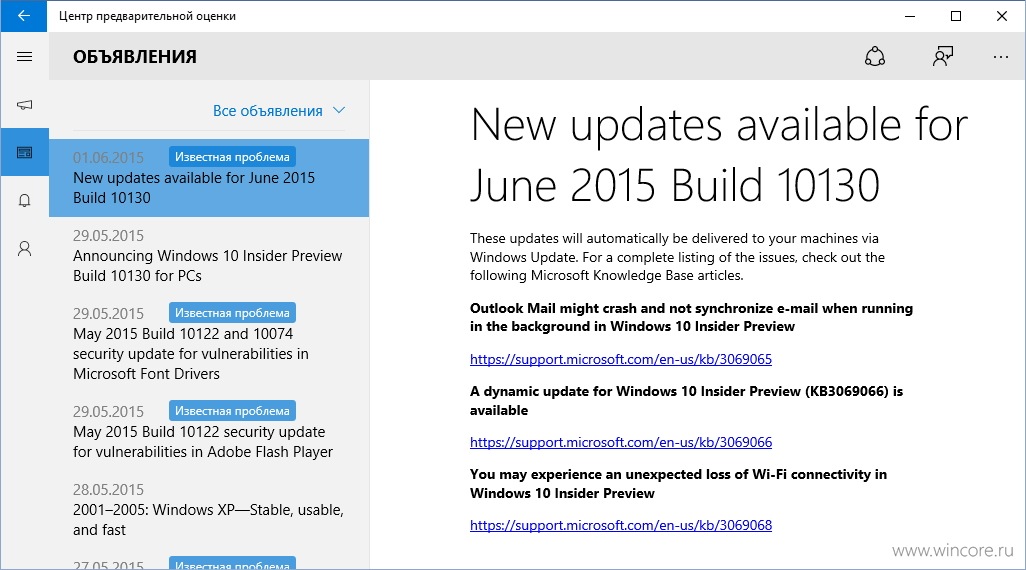Image resolution: width=1026 pixels, height=570 pixels.
Task: Maximize the Insider Hub window
Action: point(955,16)
